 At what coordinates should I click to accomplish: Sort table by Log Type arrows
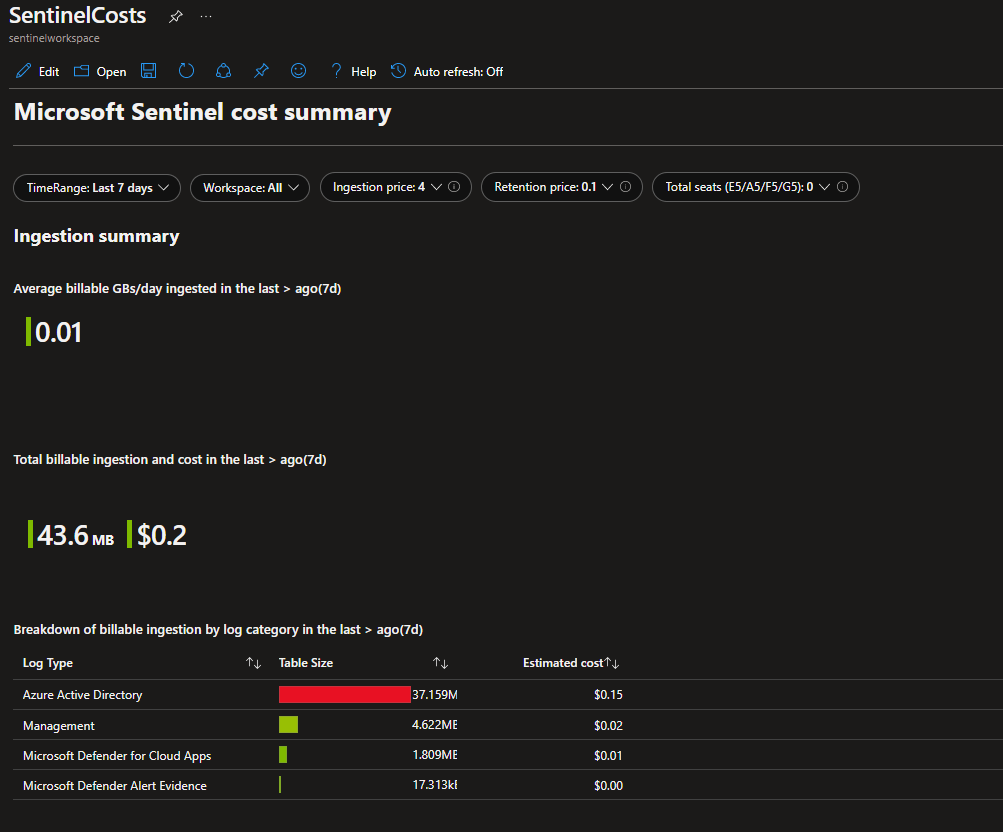253,663
